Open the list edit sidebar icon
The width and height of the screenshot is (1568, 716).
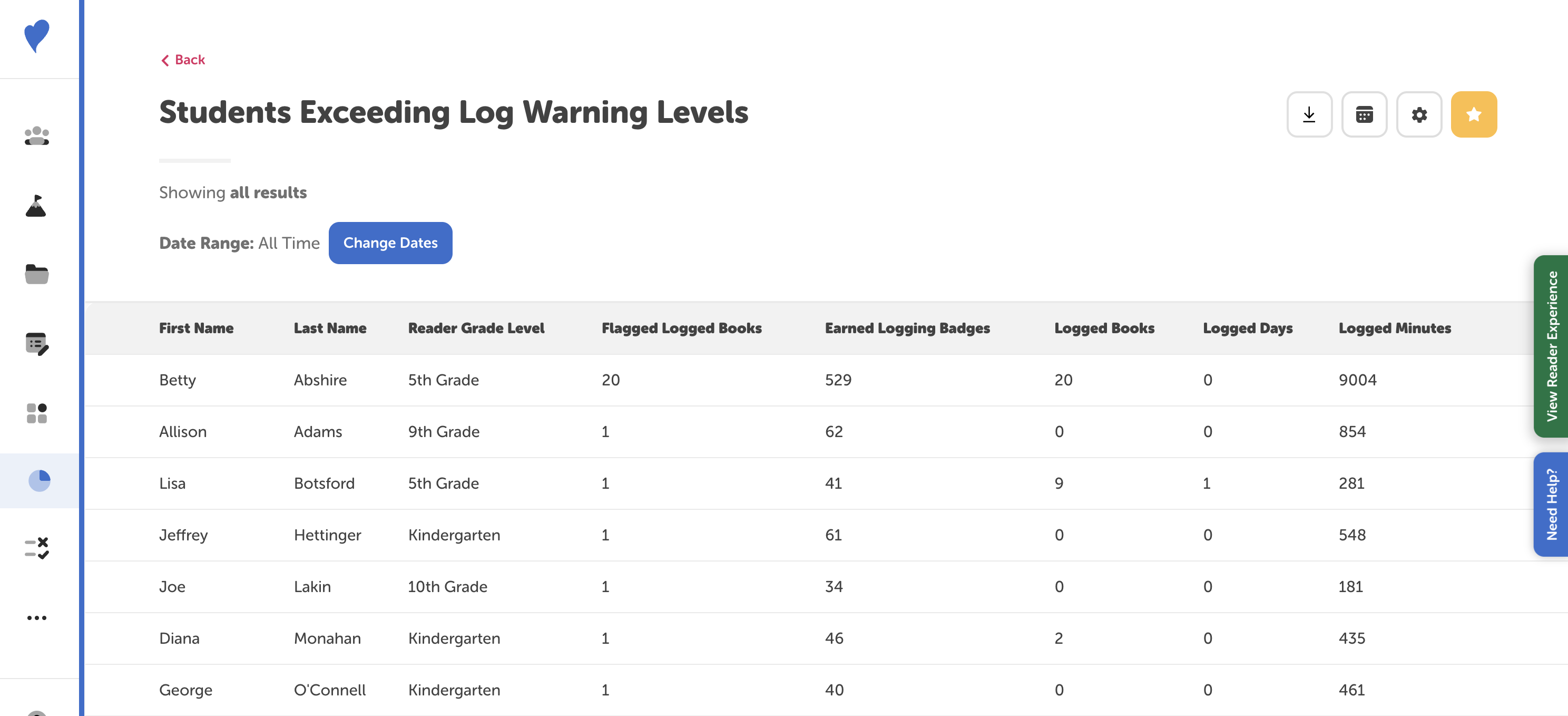point(36,344)
